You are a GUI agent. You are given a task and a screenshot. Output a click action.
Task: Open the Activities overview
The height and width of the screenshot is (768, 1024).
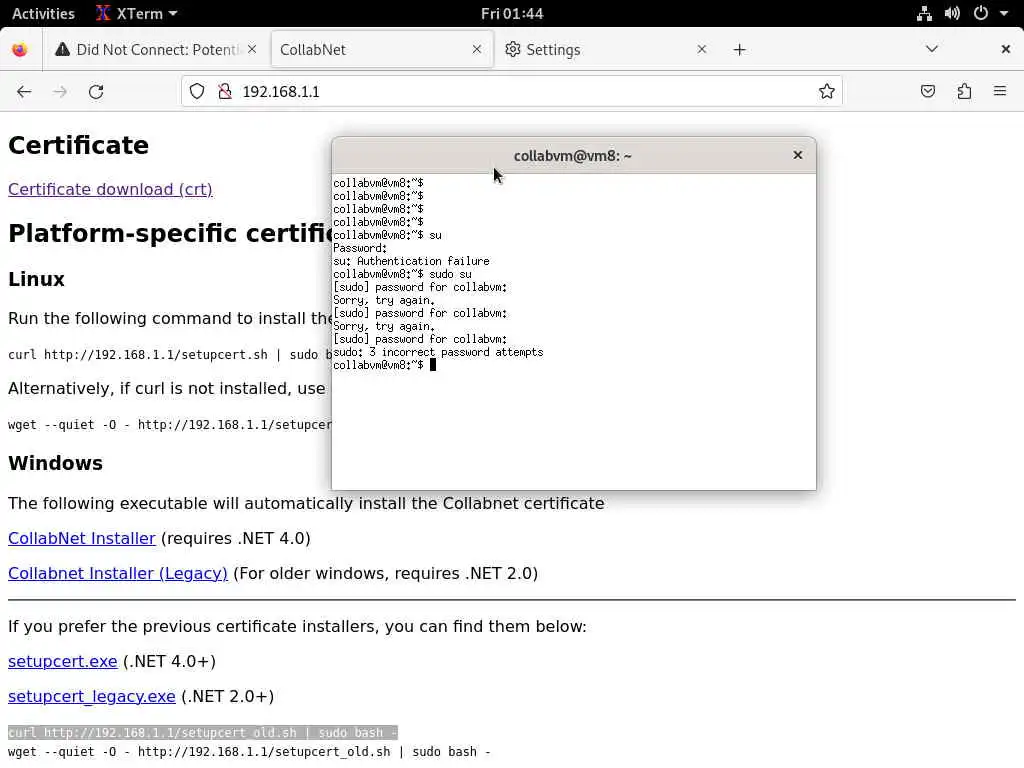pyautogui.click(x=43, y=13)
